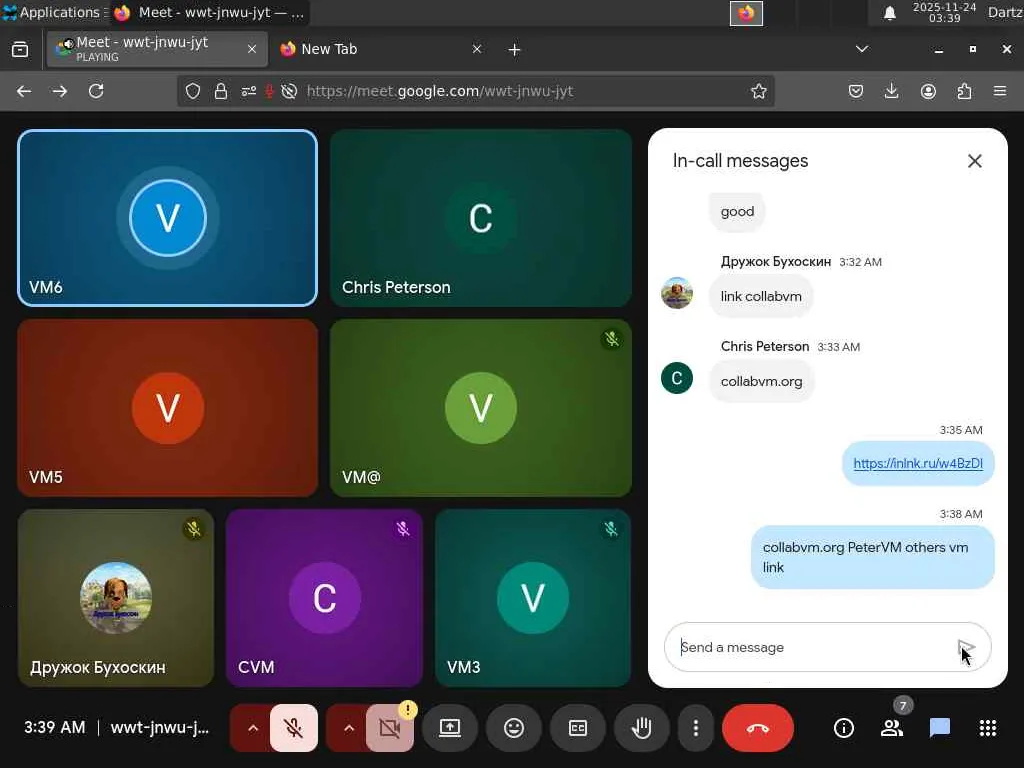Open the inlnk.ru/w4BzDl link in chat

point(918,463)
